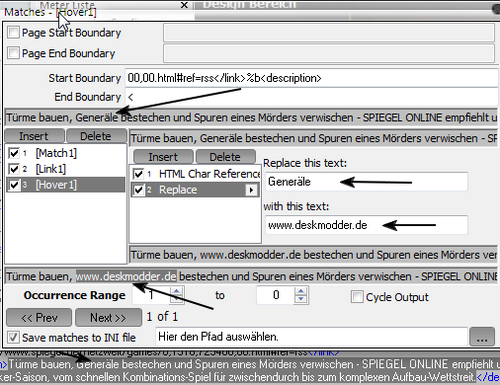Click Insert above the filter list
Image resolution: width=500 pixels, height=385 pixels.
click(163, 157)
